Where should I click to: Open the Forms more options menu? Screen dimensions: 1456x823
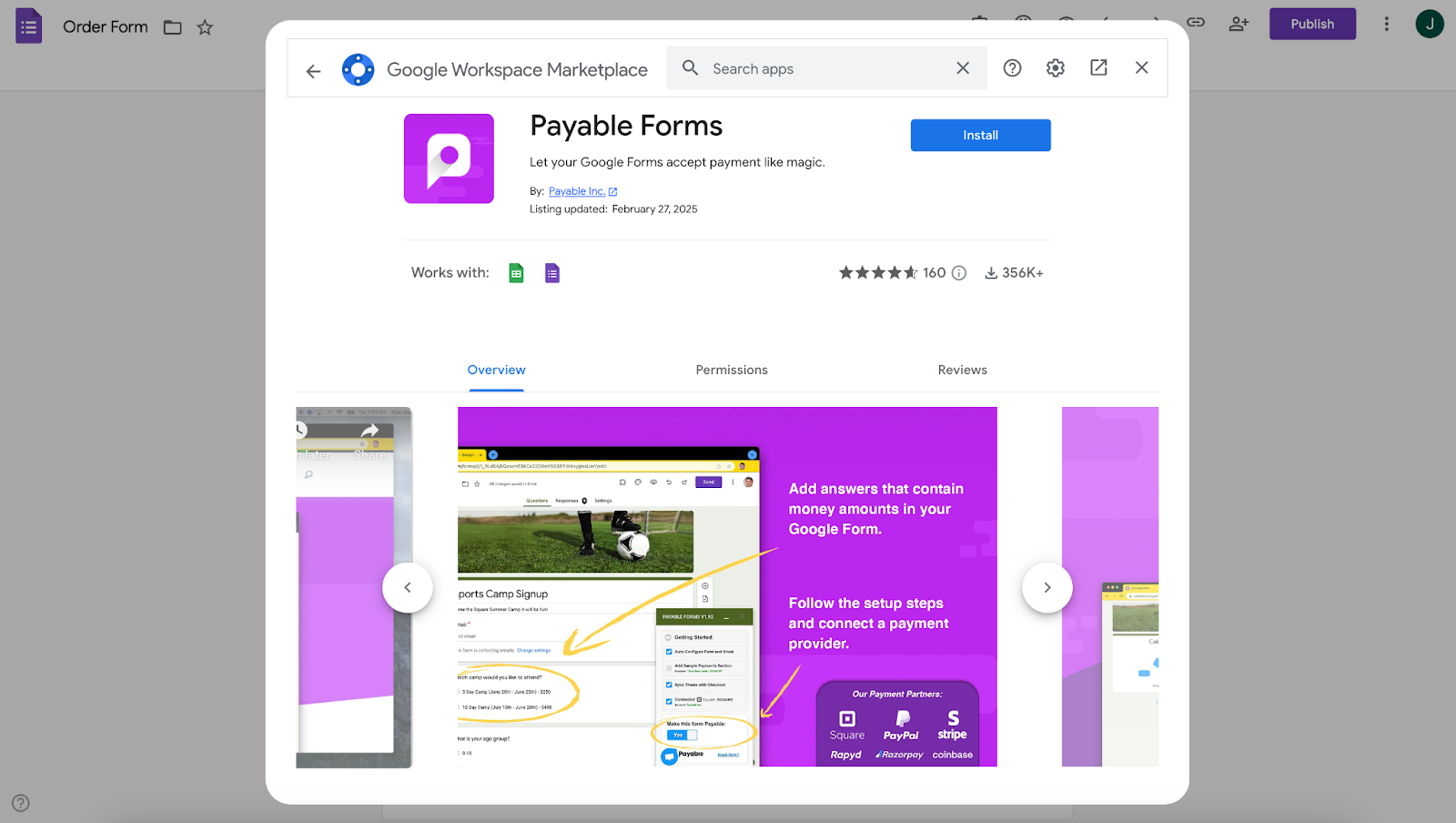1387,24
